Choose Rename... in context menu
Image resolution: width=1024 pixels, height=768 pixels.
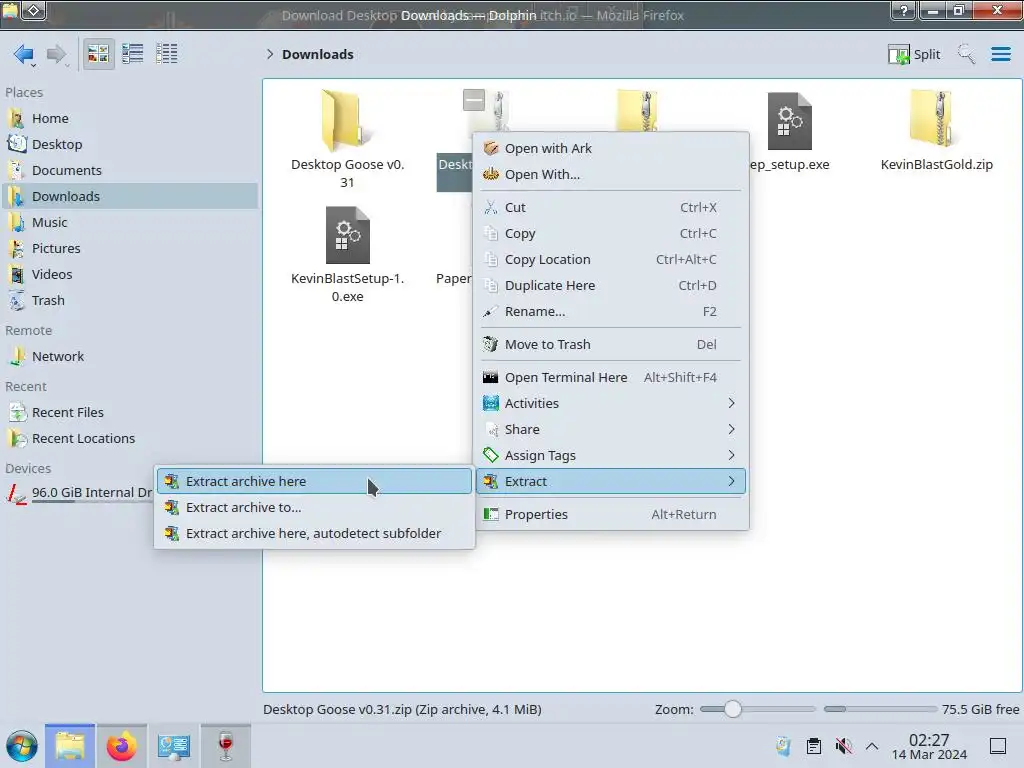coord(612,312)
